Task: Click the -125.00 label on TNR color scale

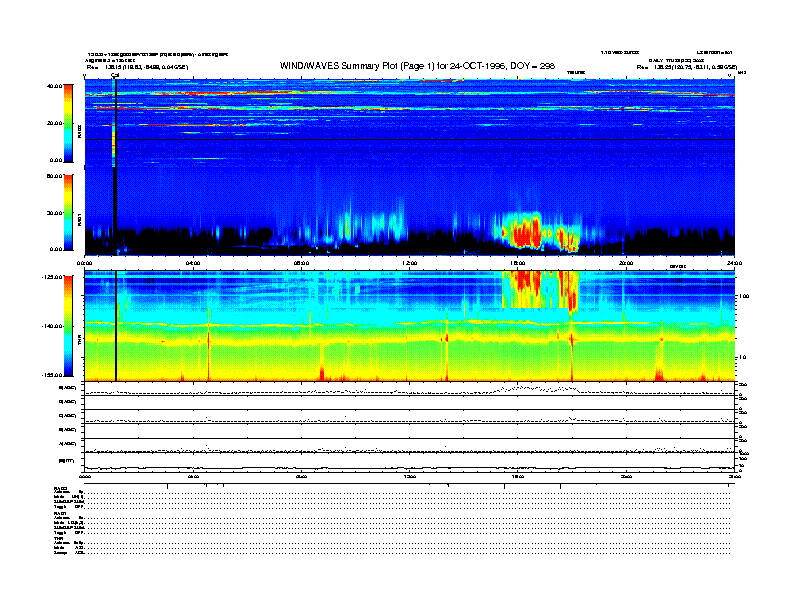Action: [x=52, y=277]
